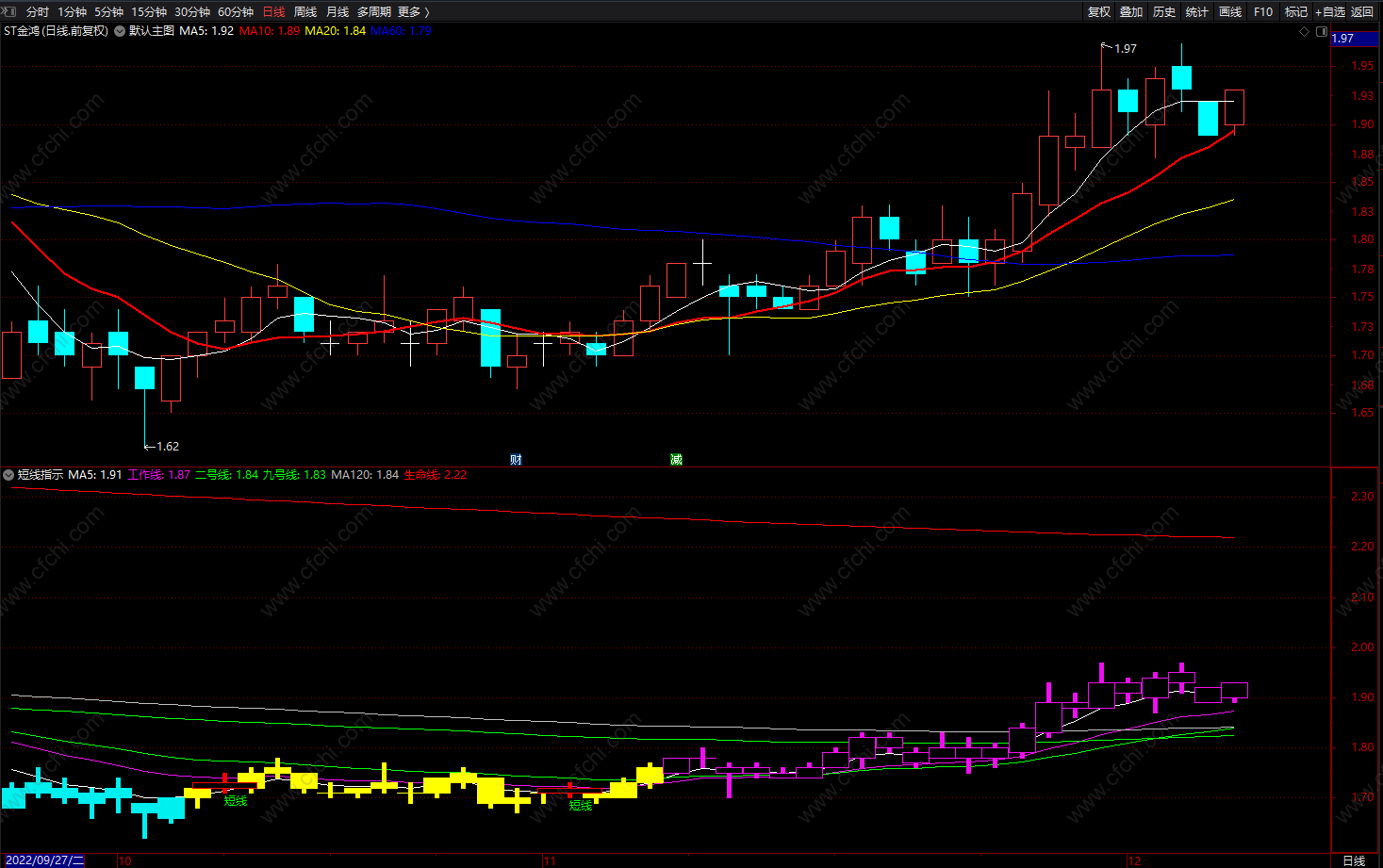Click the 二号线: 1.84 label
Image resolution: width=1383 pixels, height=868 pixels.
pyautogui.click(x=227, y=475)
